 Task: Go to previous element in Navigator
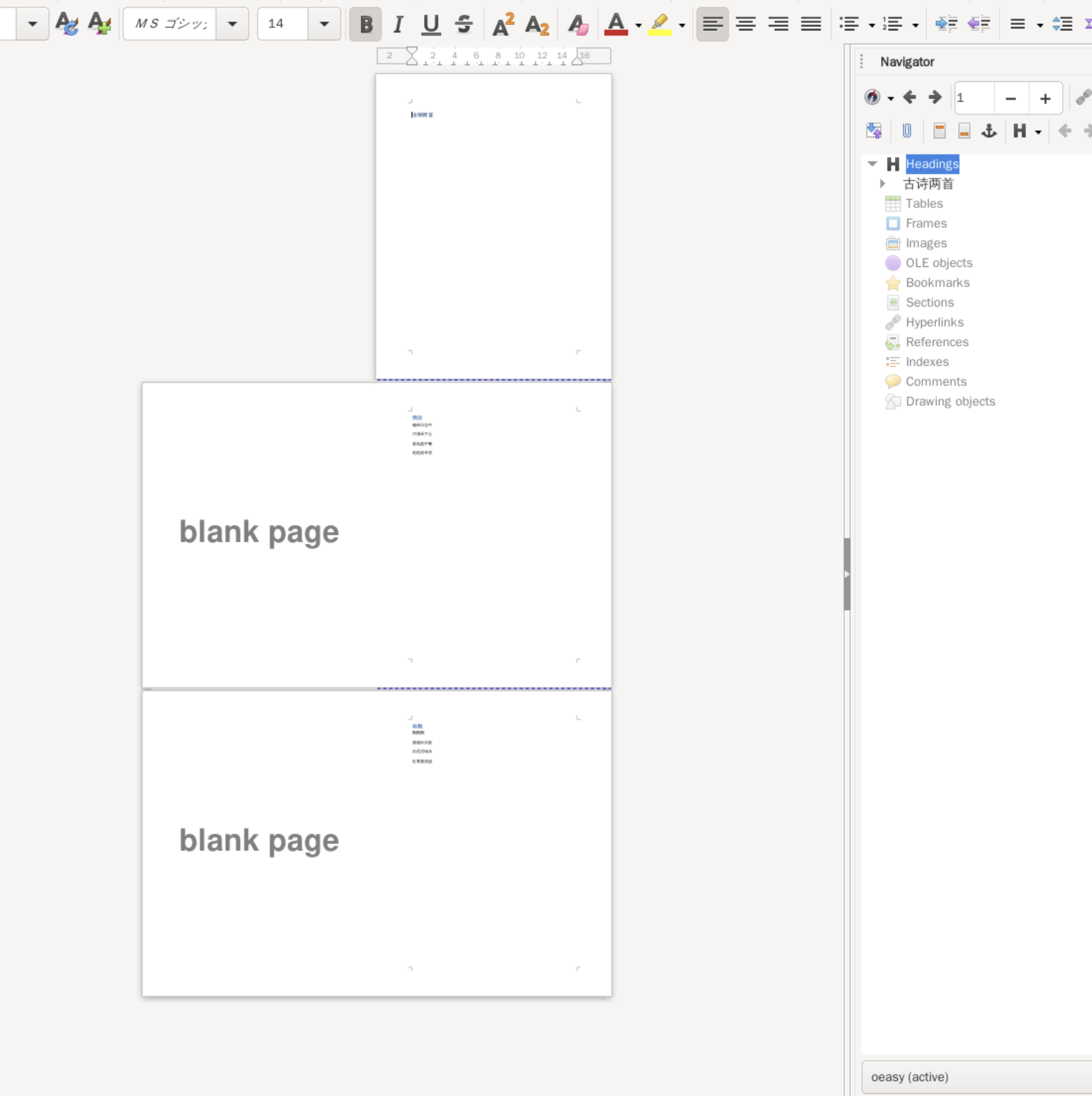click(910, 98)
